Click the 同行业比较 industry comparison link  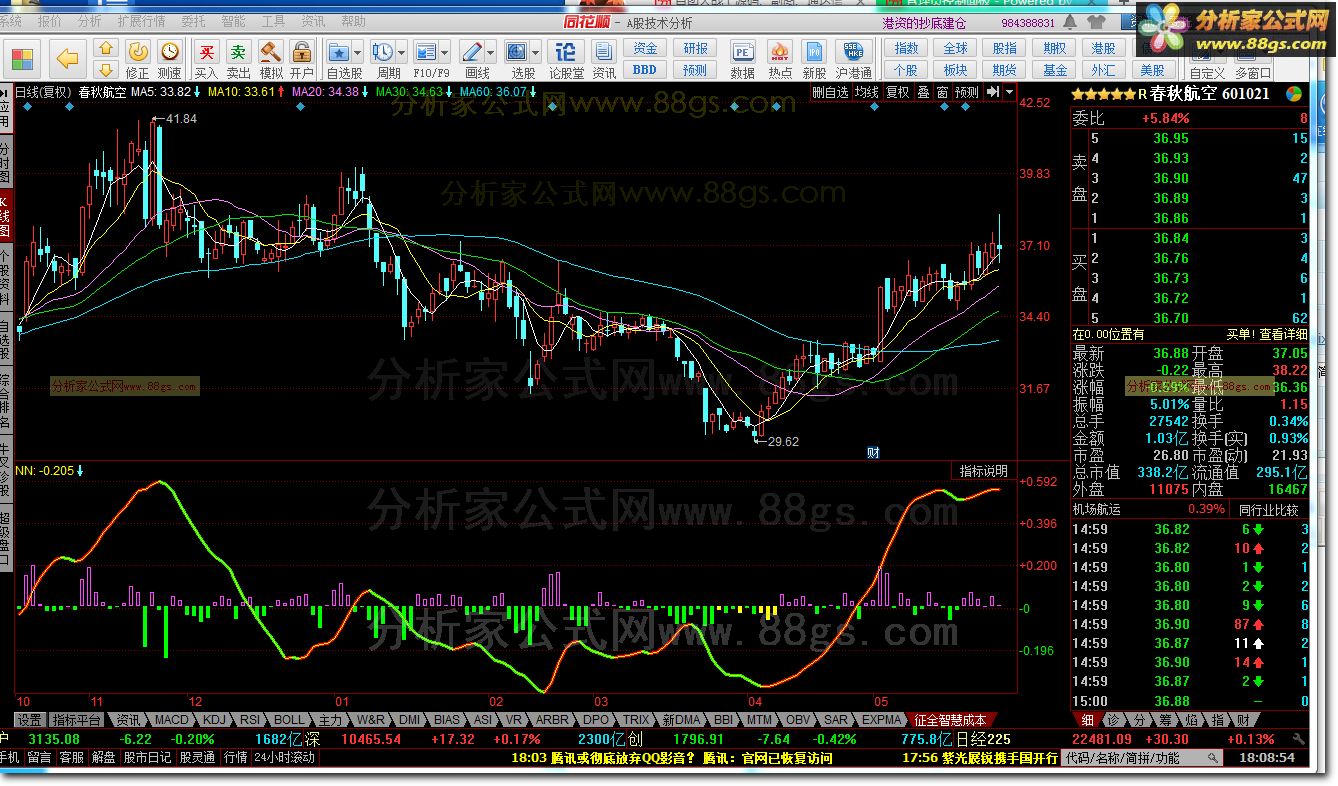click(1268, 509)
